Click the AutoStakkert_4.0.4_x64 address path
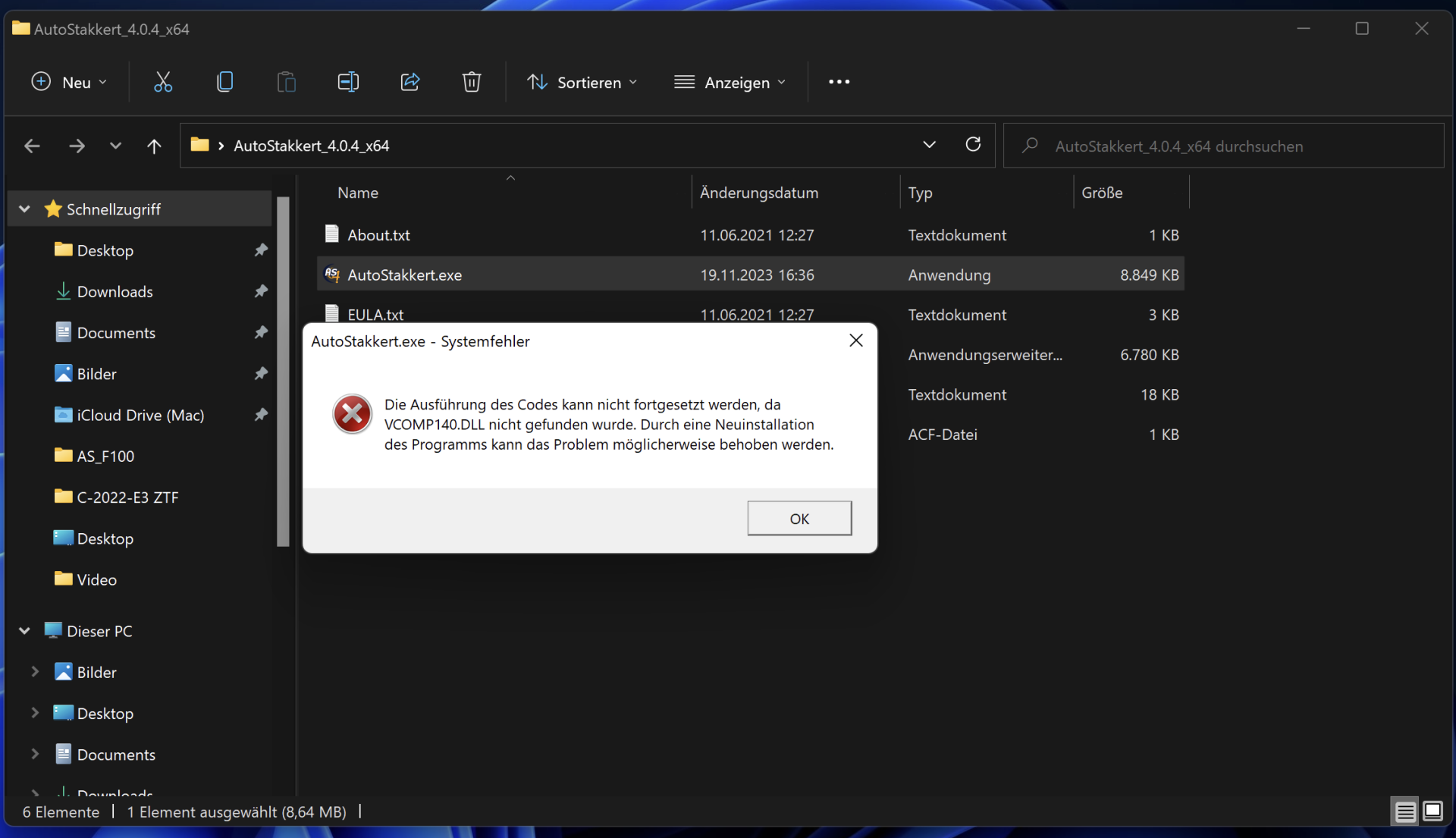 pos(311,146)
